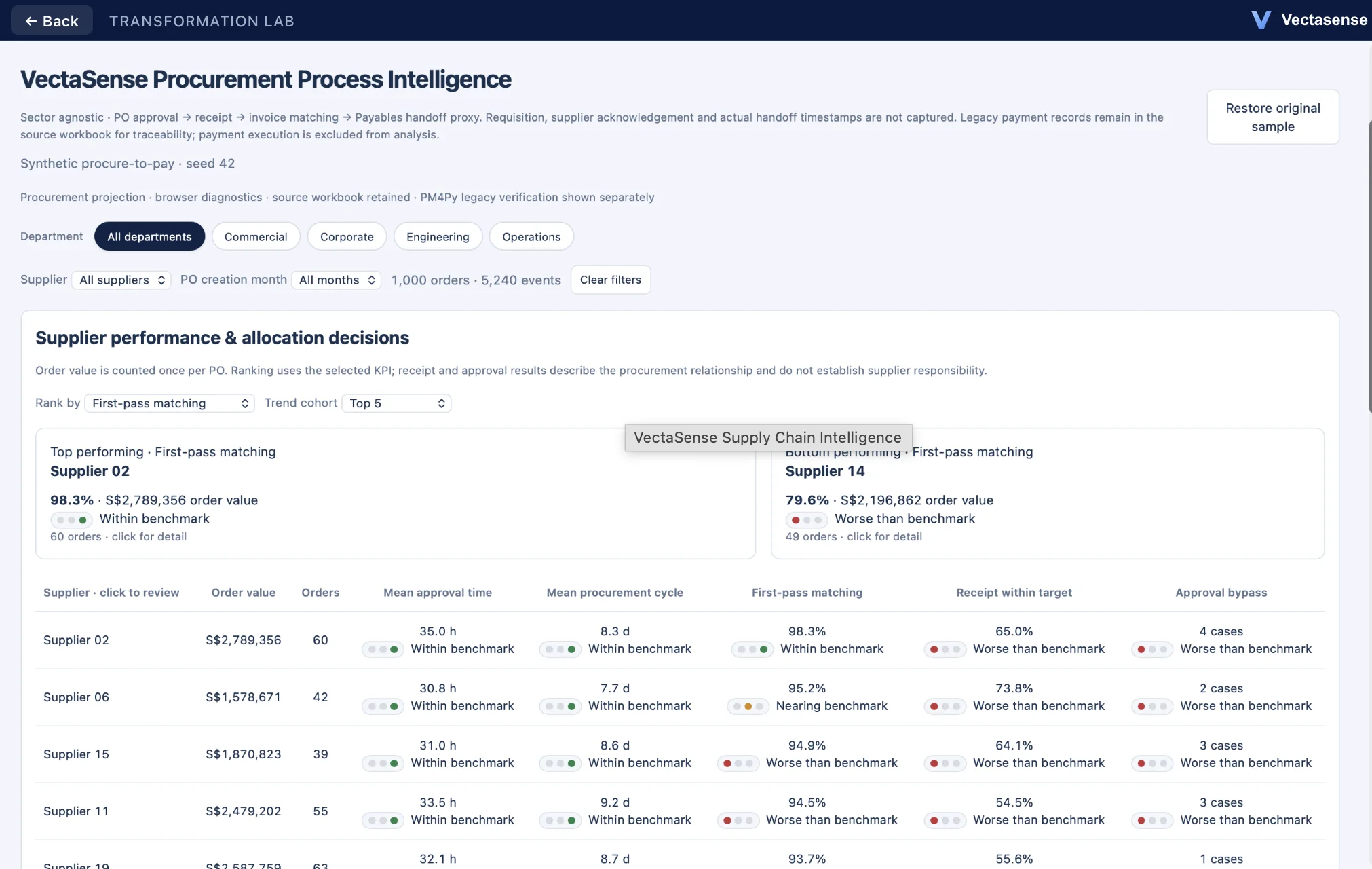Click the Clear filters button
Viewport: 1372px width, 869px height.
611,280
